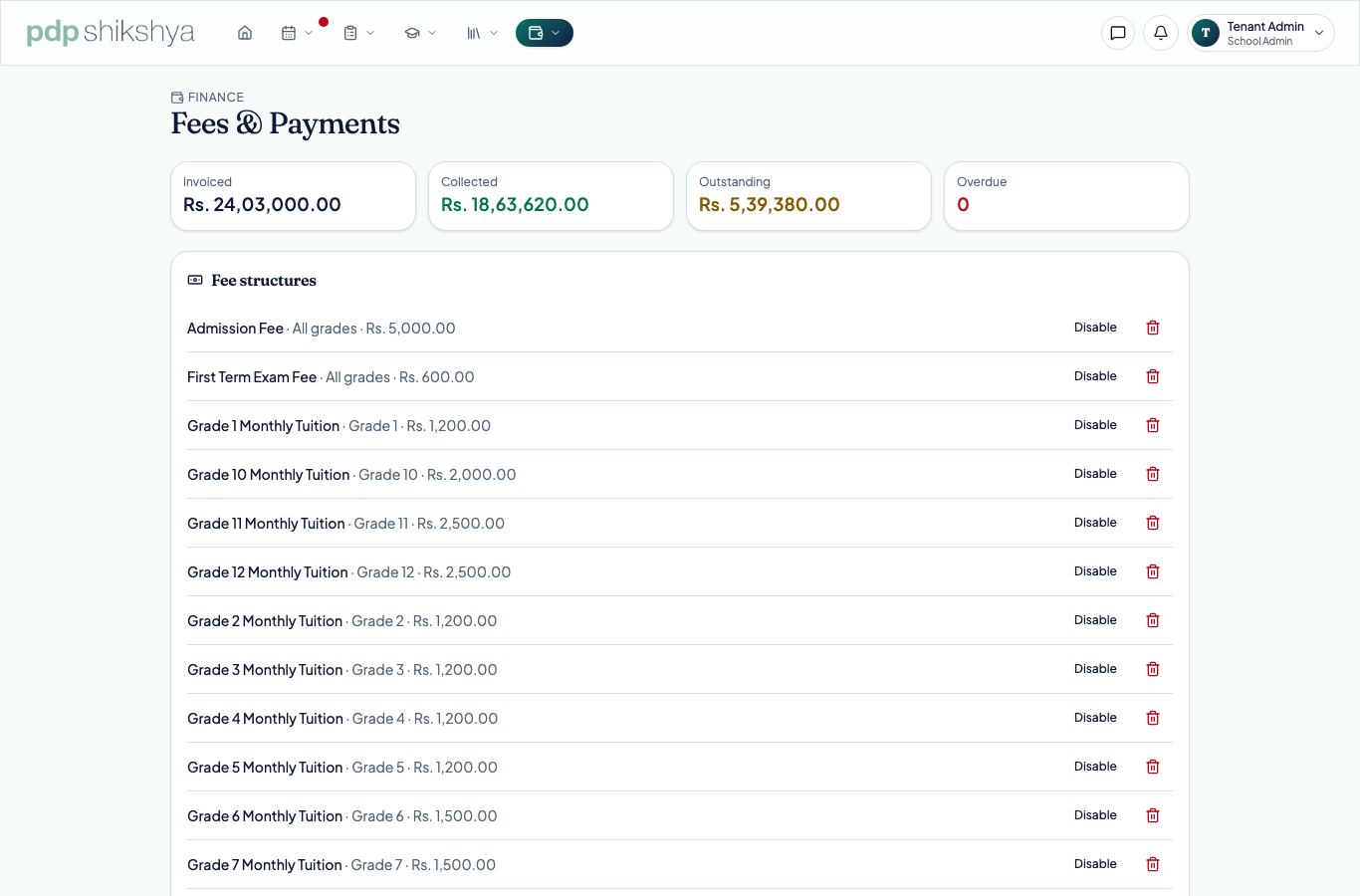Disable the First Term Exam Fee
This screenshot has height=896, width=1360.
(x=1095, y=376)
